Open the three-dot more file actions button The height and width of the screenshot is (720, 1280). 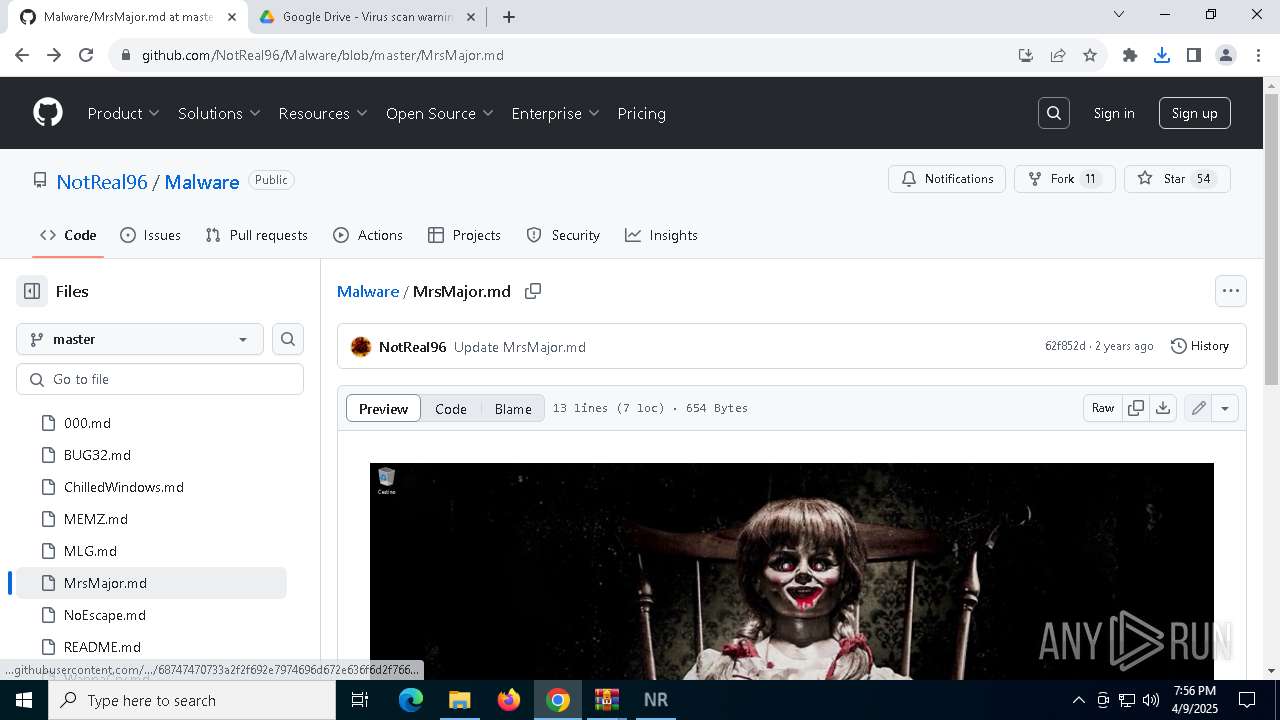[x=1231, y=291]
